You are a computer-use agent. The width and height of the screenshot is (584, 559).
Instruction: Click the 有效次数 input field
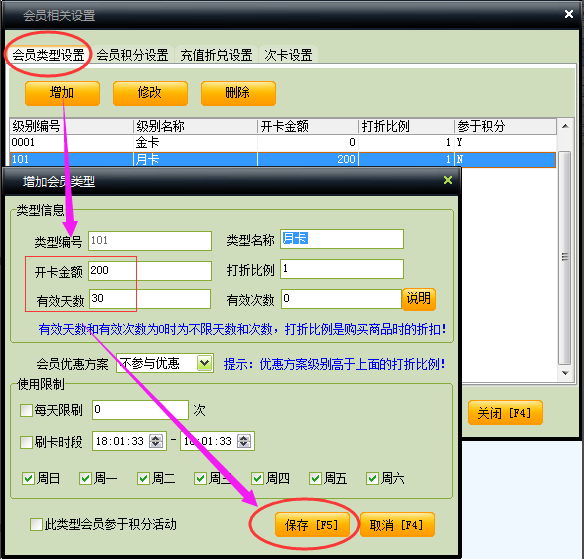click(341, 299)
